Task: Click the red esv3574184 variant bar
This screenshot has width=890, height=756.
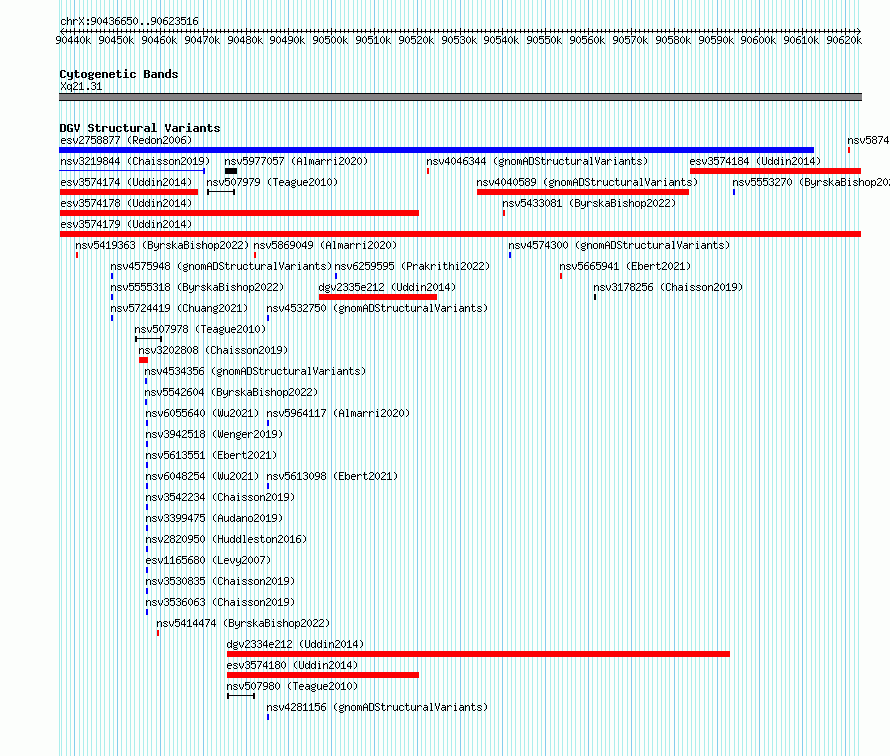Action: 775,171
